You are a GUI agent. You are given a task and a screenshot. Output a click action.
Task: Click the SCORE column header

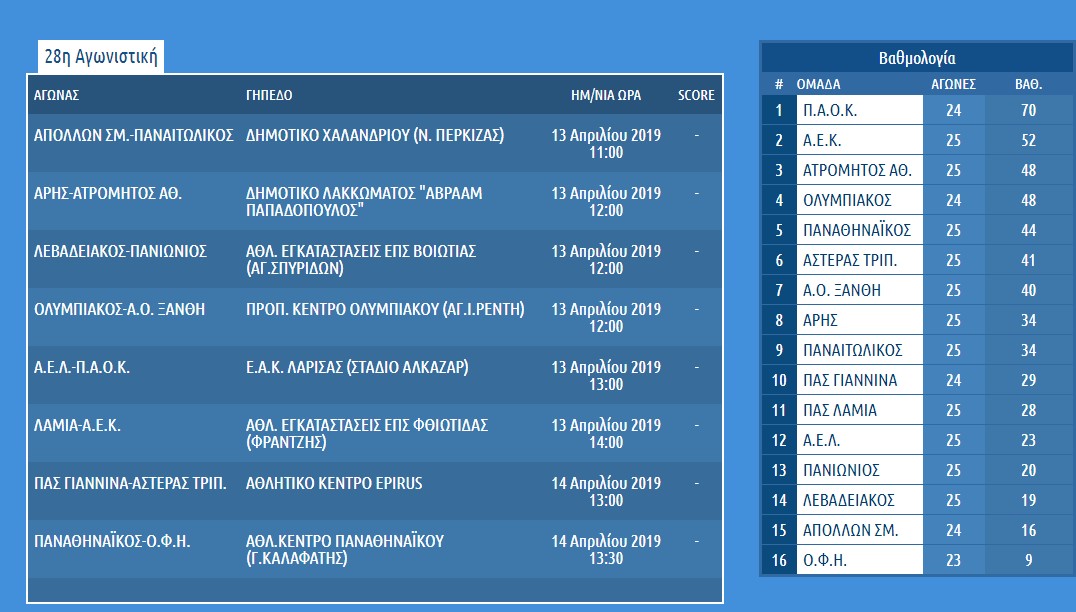[696, 95]
